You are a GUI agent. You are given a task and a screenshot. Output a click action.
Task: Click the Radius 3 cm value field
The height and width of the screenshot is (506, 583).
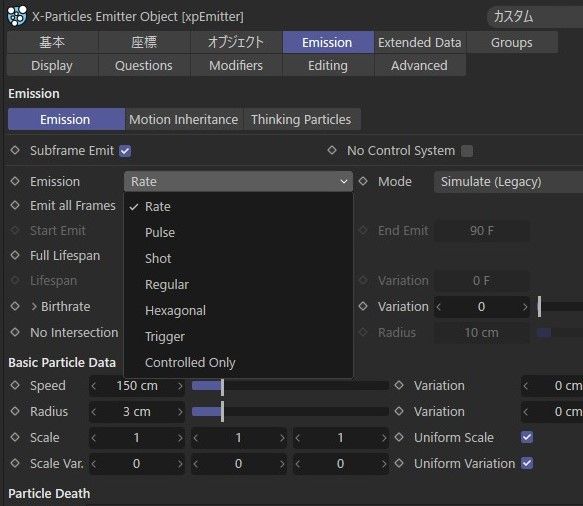pyautogui.click(x=137, y=412)
